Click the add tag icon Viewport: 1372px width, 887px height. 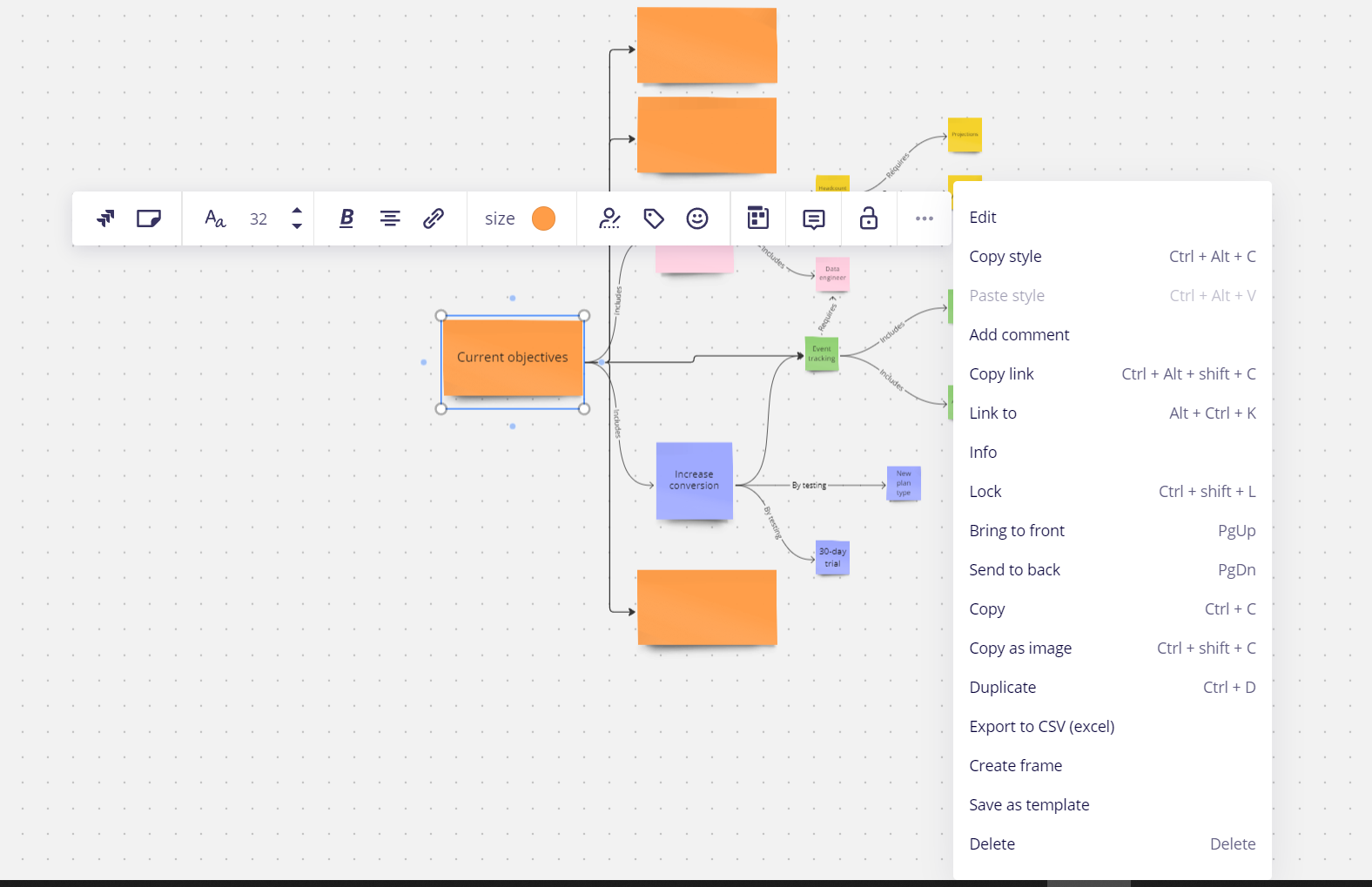point(654,218)
